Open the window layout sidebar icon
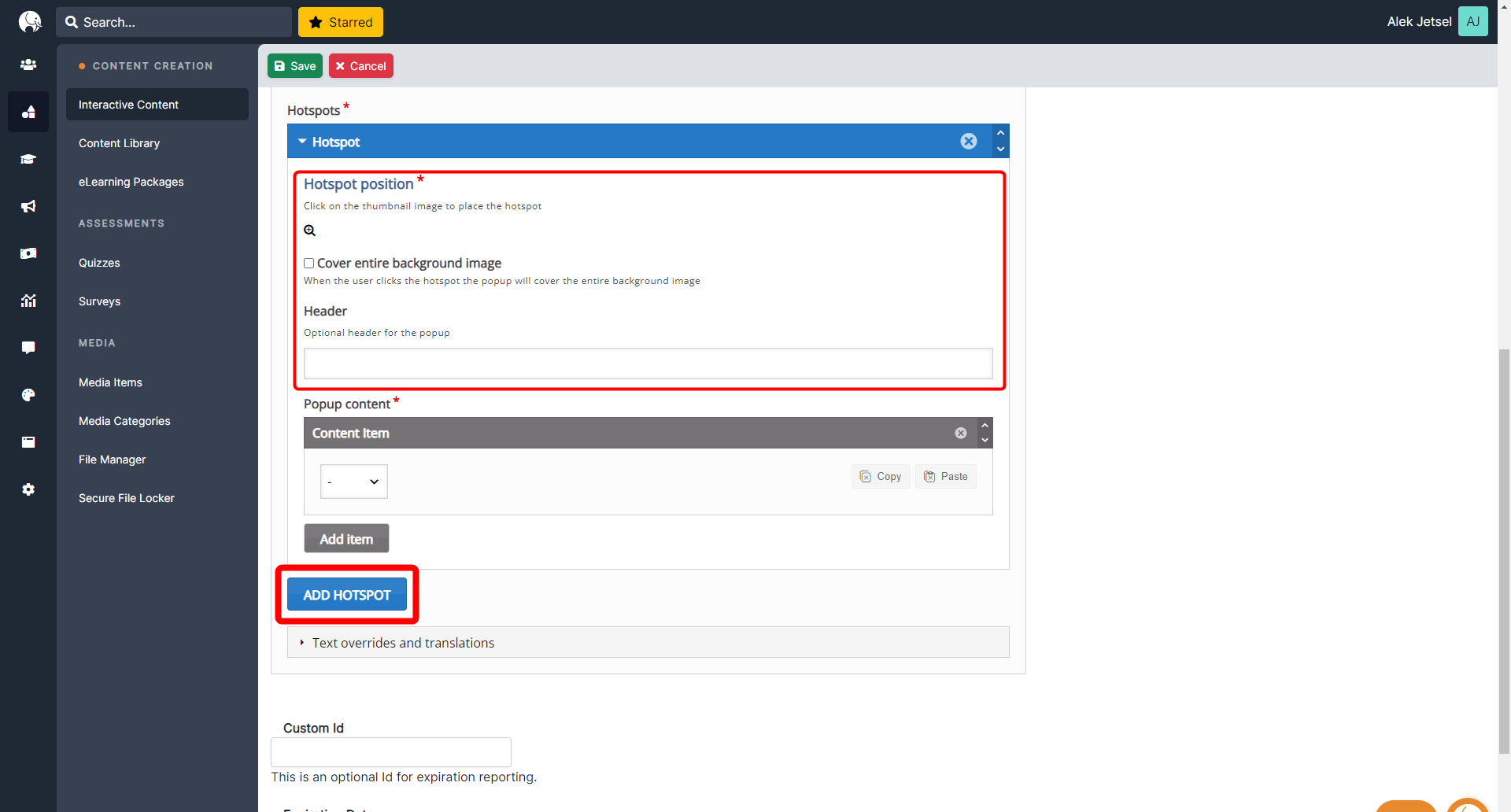Image resolution: width=1511 pixels, height=812 pixels. pyautogui.click(x=28, y=442)
